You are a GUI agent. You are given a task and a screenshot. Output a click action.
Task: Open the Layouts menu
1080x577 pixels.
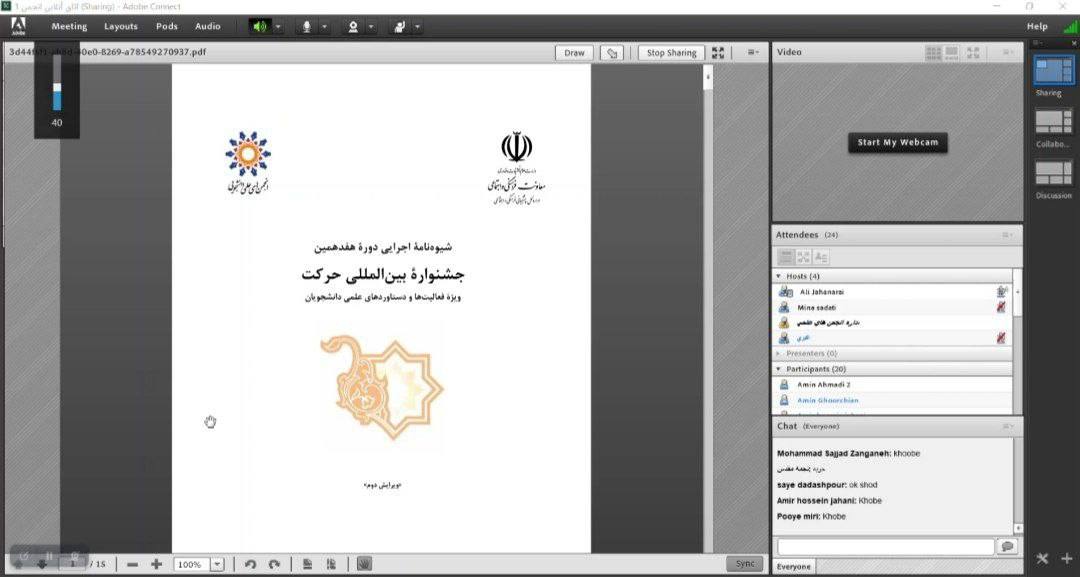coord(121,26)
